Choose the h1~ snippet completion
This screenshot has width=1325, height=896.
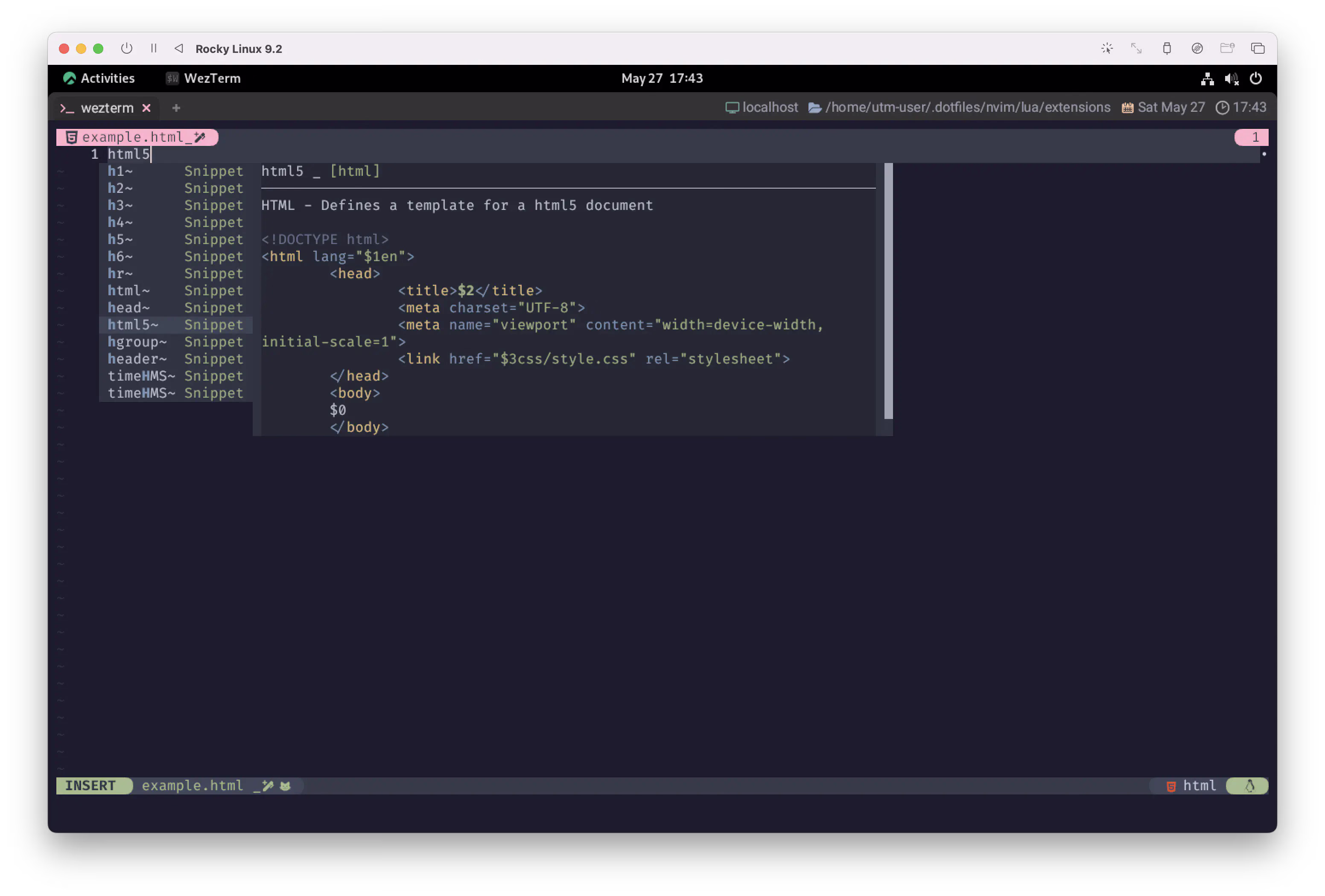click(x=175, y=171)
